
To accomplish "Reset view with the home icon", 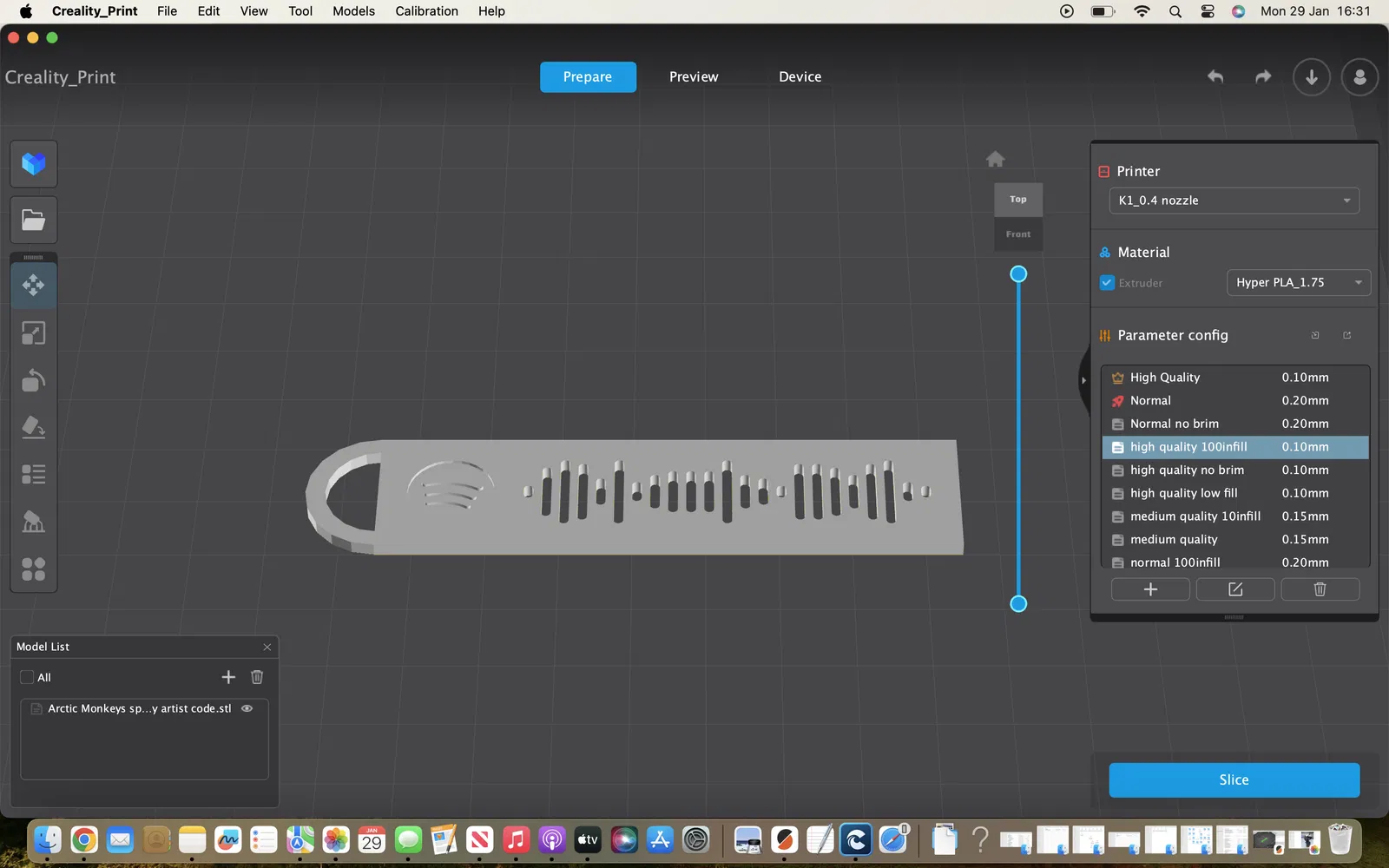I will pyautogui.click(x=996, y=159).
